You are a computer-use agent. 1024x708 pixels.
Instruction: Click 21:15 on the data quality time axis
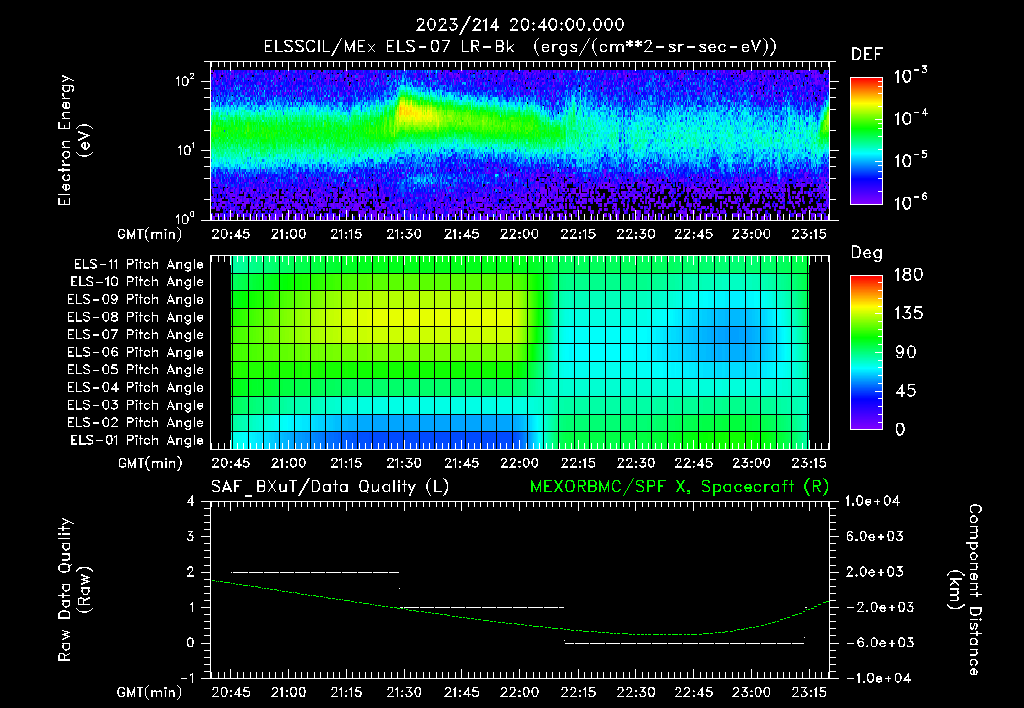(x=346, y=692)
